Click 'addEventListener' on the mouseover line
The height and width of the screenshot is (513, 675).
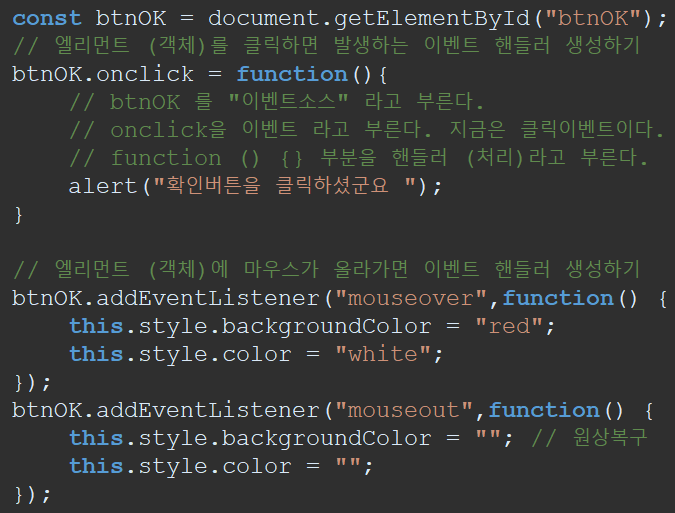point(208,298)
